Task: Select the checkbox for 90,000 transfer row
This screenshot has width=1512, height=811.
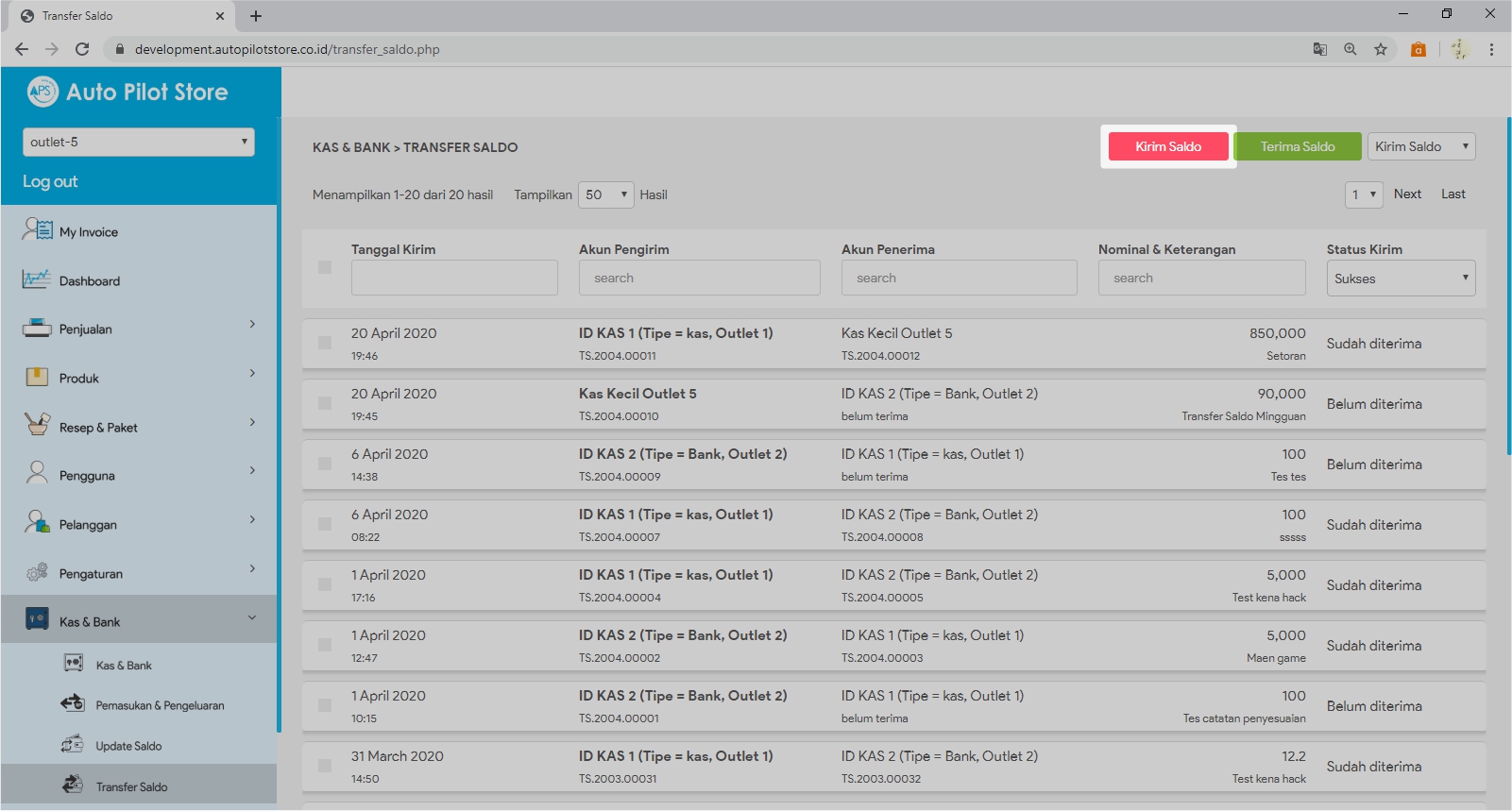Action: click(325, 403)
